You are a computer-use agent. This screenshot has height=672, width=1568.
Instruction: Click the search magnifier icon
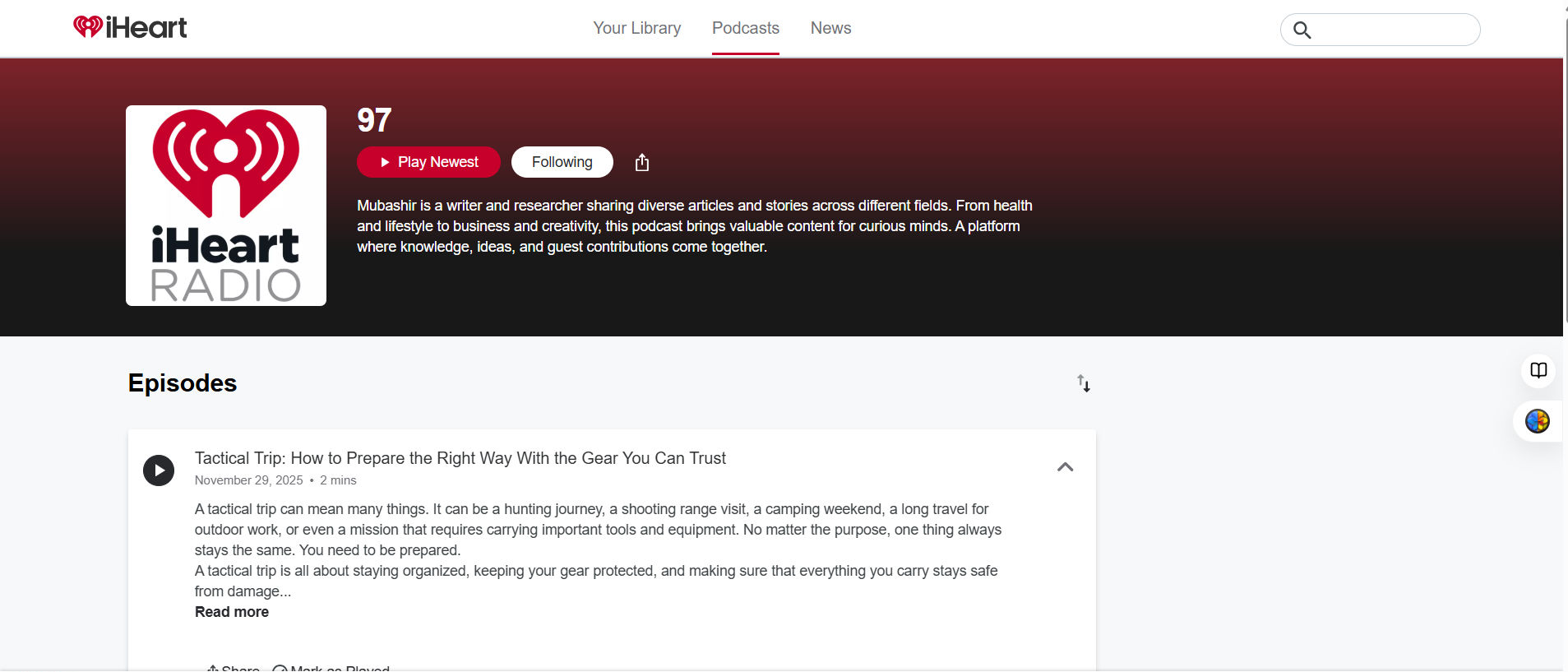(1302, 30)
